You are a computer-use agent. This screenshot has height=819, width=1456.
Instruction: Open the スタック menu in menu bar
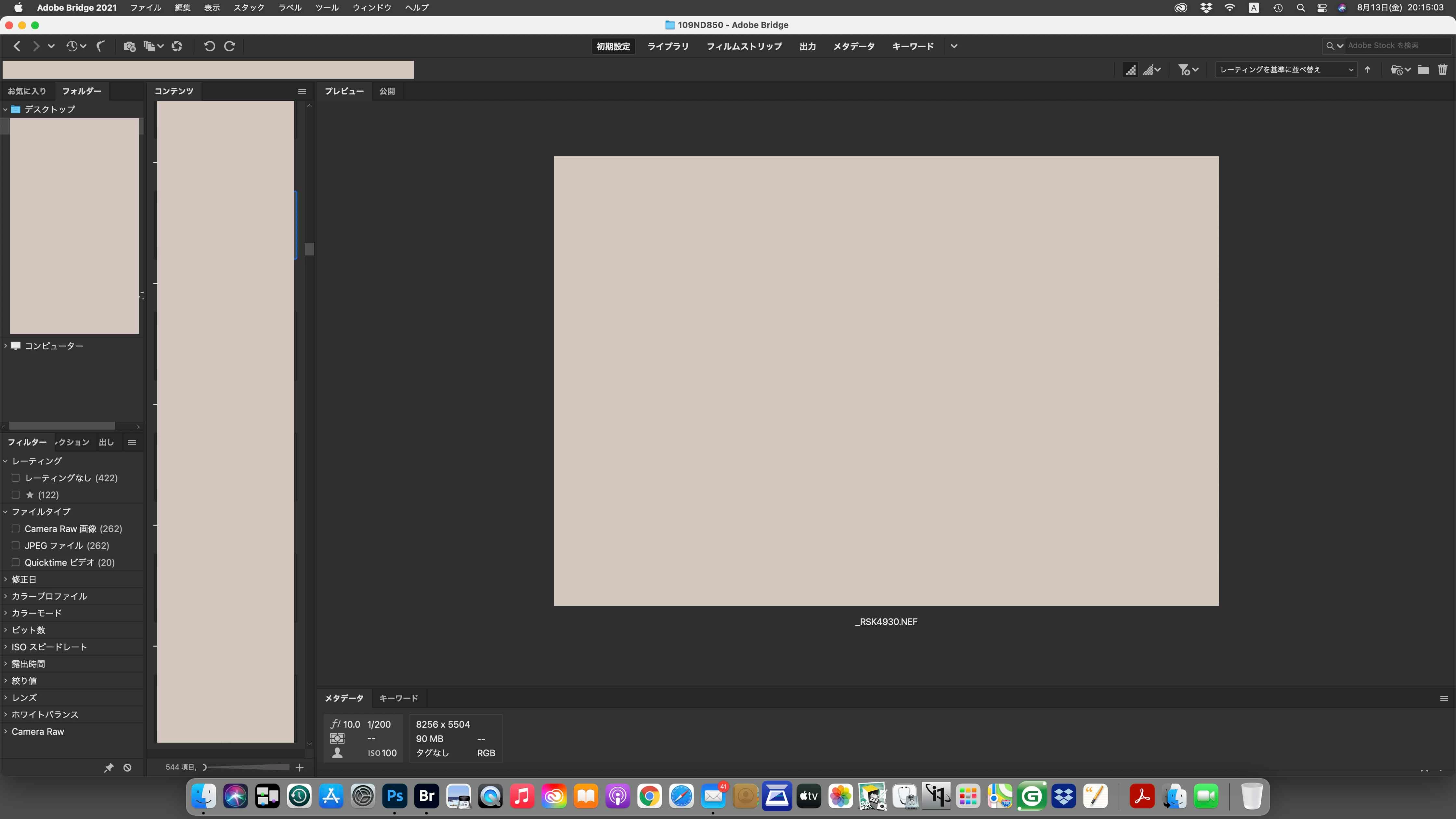tap(249, 8)
